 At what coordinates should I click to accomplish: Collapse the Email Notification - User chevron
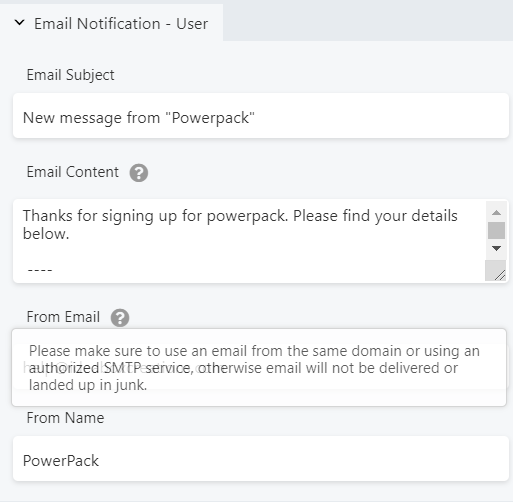click(20, 23)
